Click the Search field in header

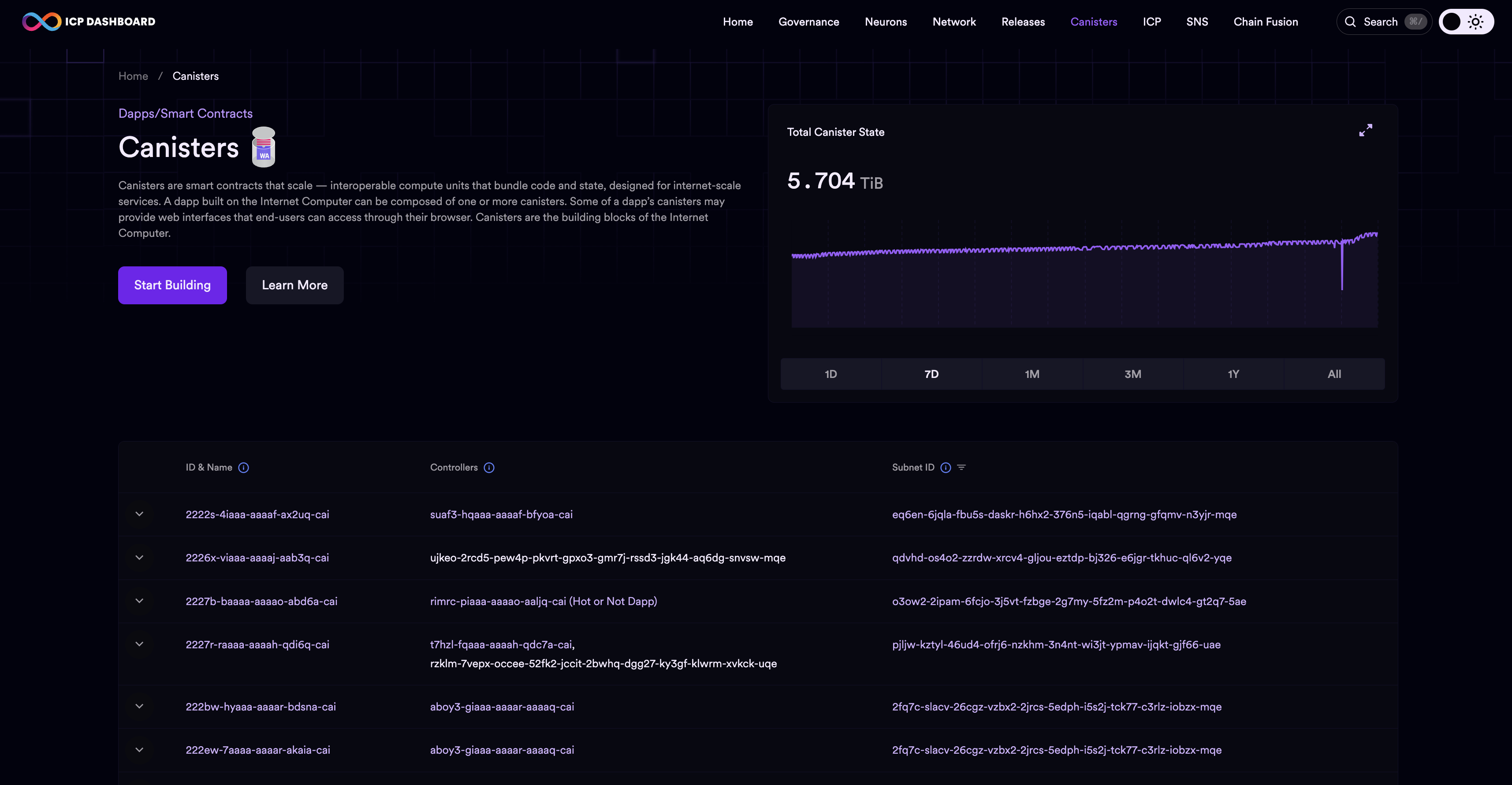pos(1384,22)
